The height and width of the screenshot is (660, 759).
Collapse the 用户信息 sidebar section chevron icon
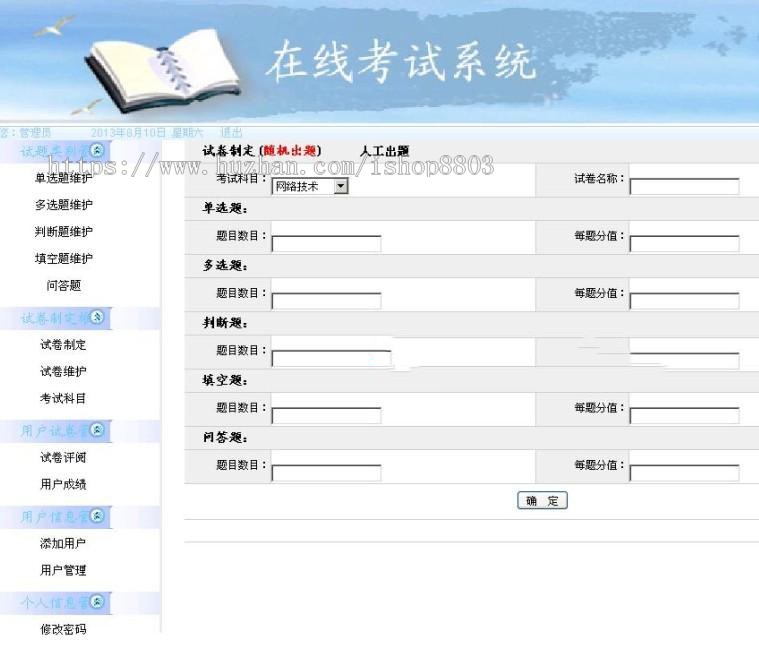click(97, 516)
